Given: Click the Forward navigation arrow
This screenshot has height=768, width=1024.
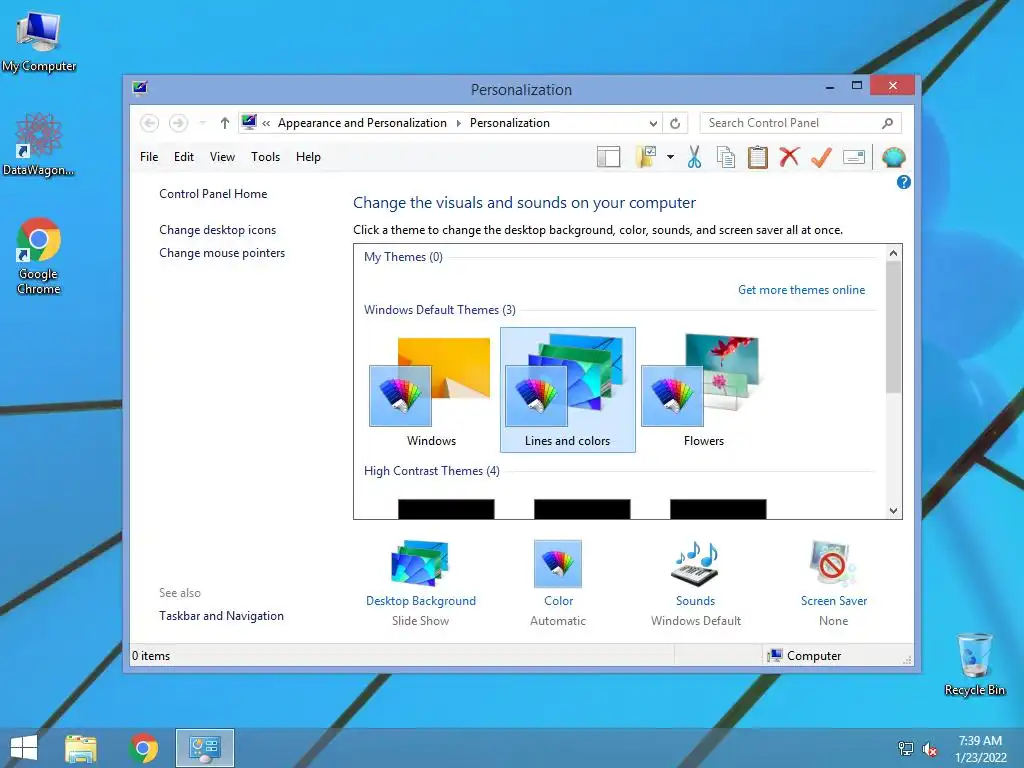Looking at the screenshot, I should (x=178, y=123).
